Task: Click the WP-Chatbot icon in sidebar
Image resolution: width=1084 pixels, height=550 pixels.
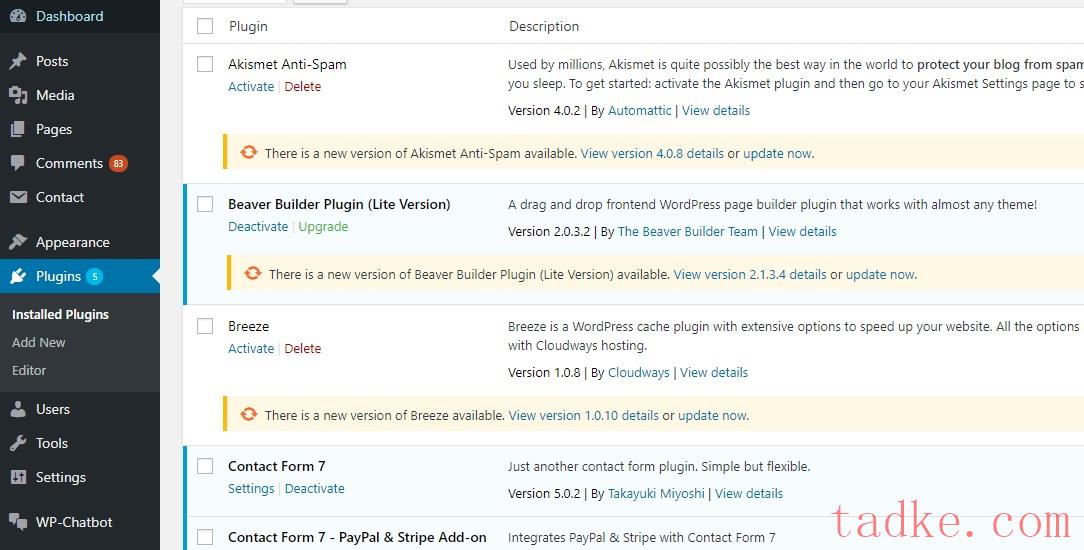Action: click(18, 522)
